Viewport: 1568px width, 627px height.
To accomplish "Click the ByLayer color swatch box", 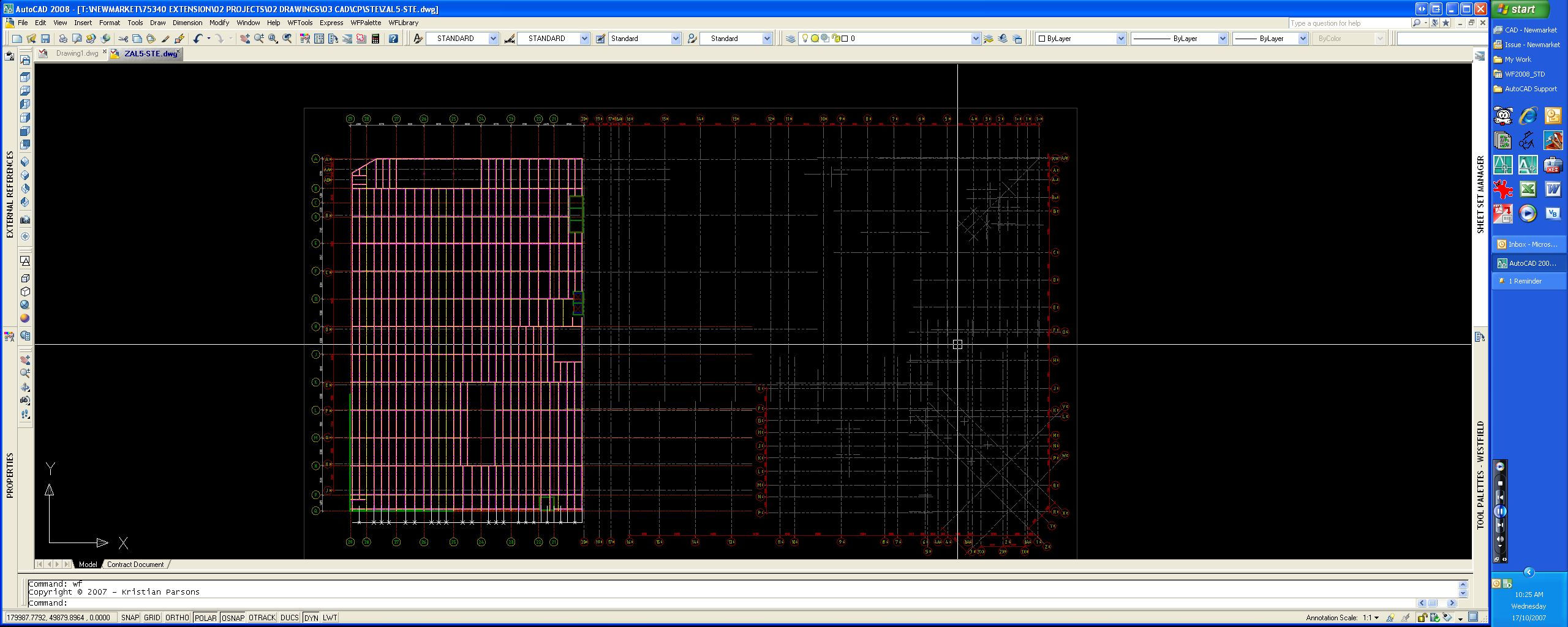I will (x=1041, y=39).
